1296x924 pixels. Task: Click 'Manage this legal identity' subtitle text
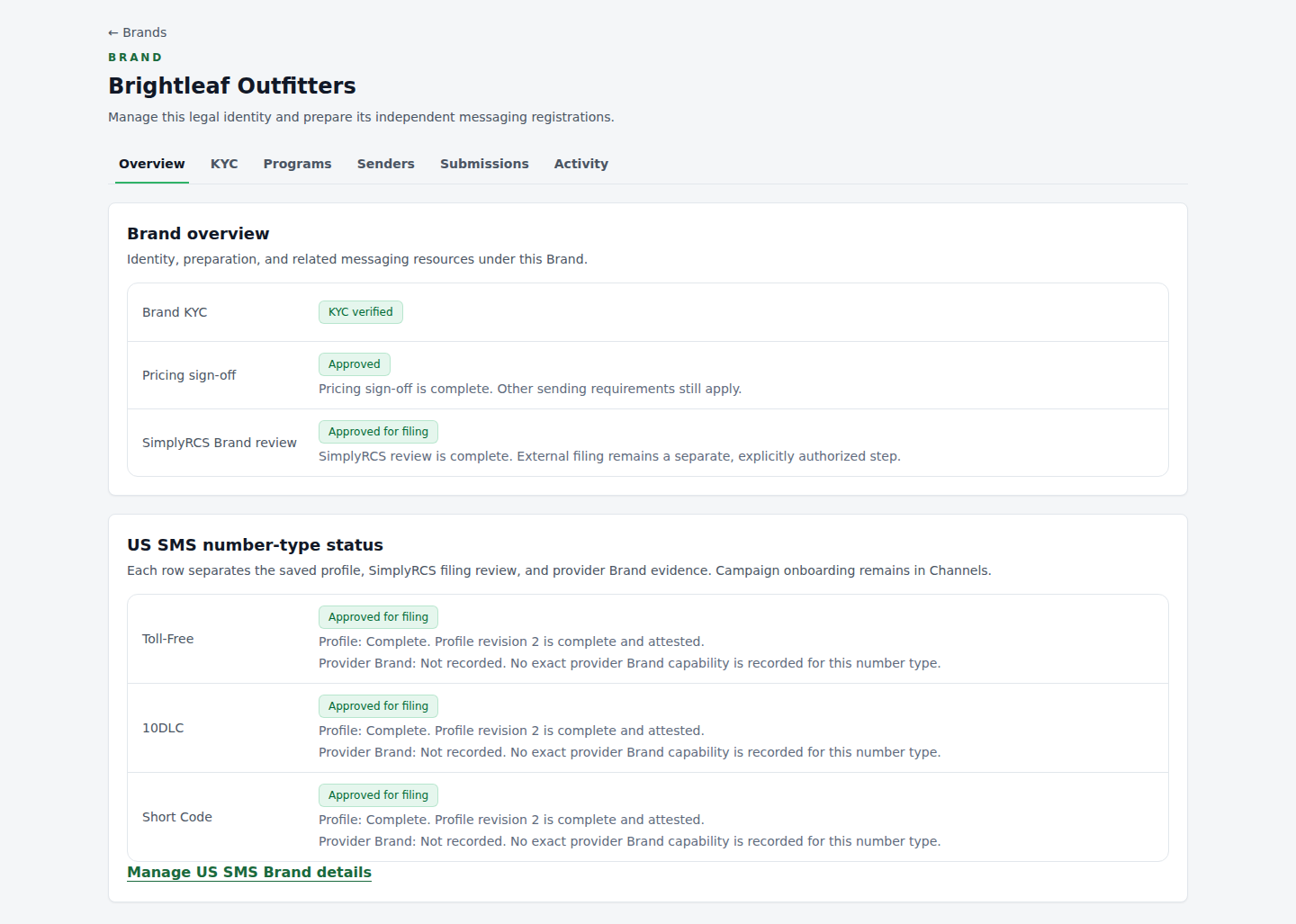click(361, 117)
